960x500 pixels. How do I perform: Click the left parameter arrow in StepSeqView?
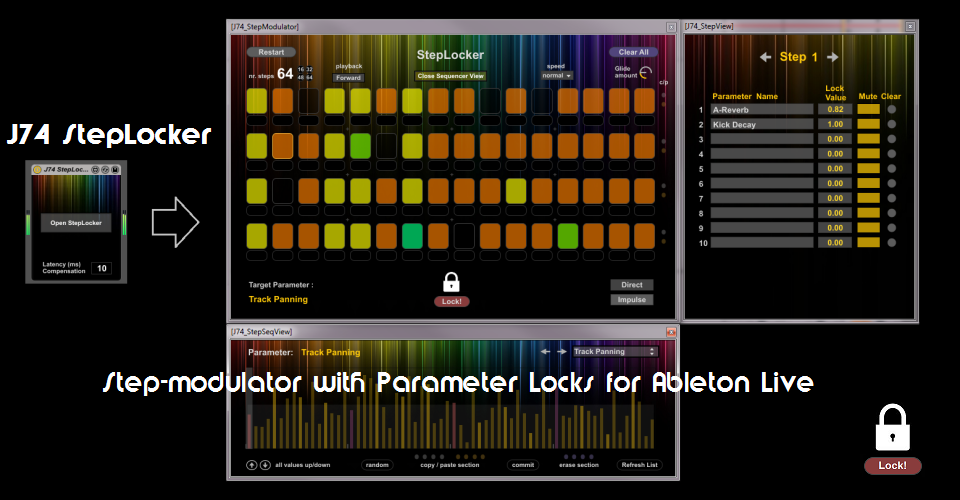545,352
